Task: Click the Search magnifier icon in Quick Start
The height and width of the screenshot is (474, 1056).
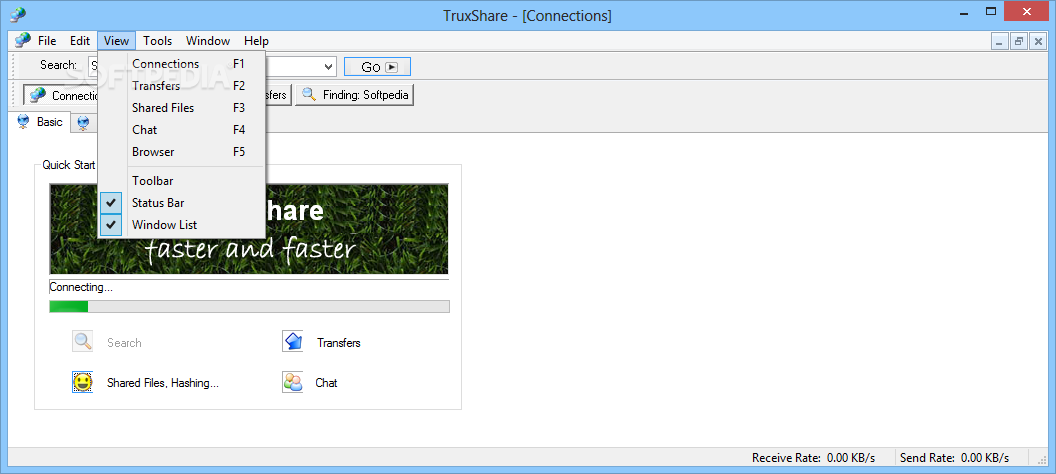Action: (x=82, y=342)
